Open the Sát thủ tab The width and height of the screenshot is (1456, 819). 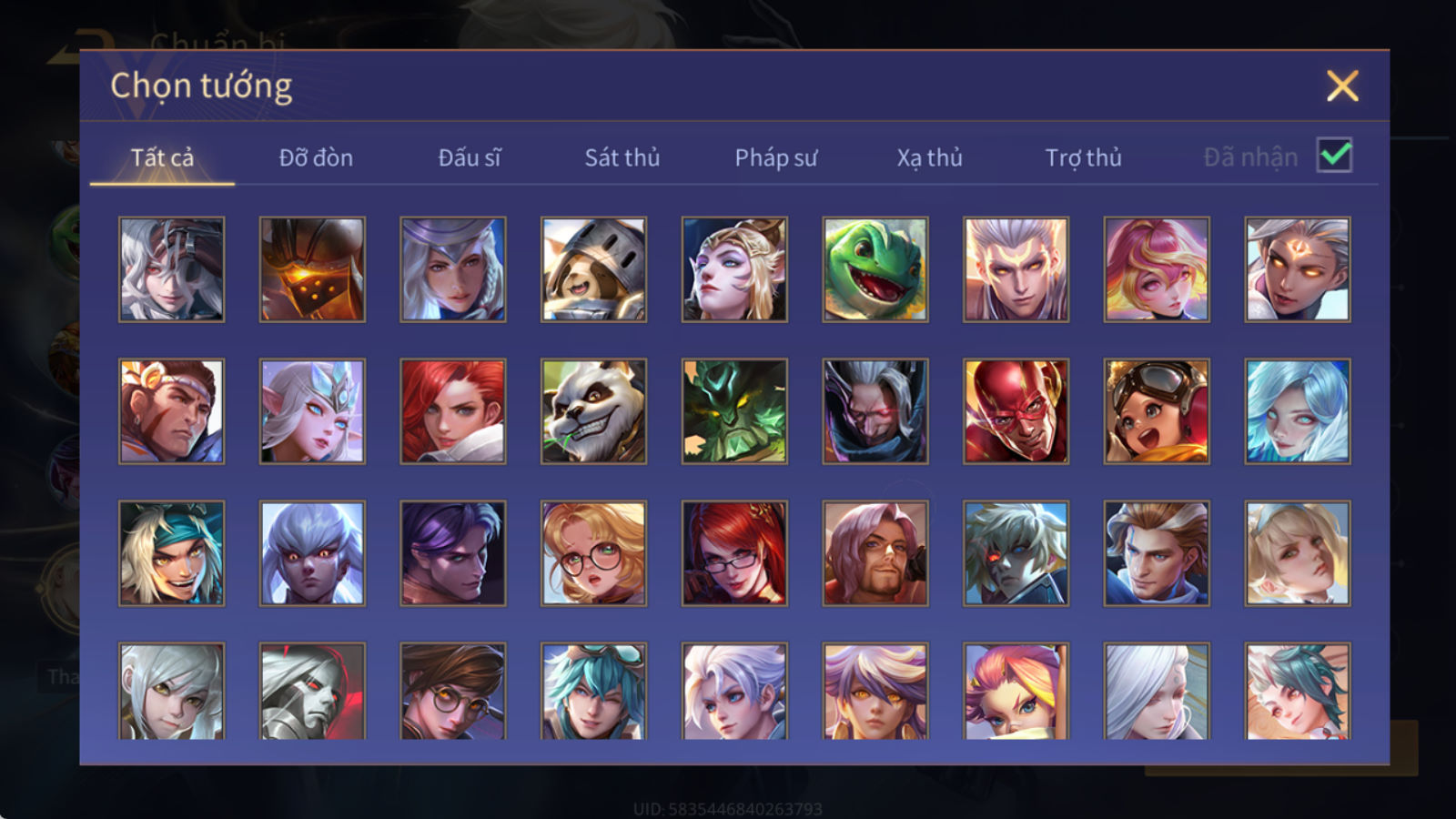click(622, 157)
